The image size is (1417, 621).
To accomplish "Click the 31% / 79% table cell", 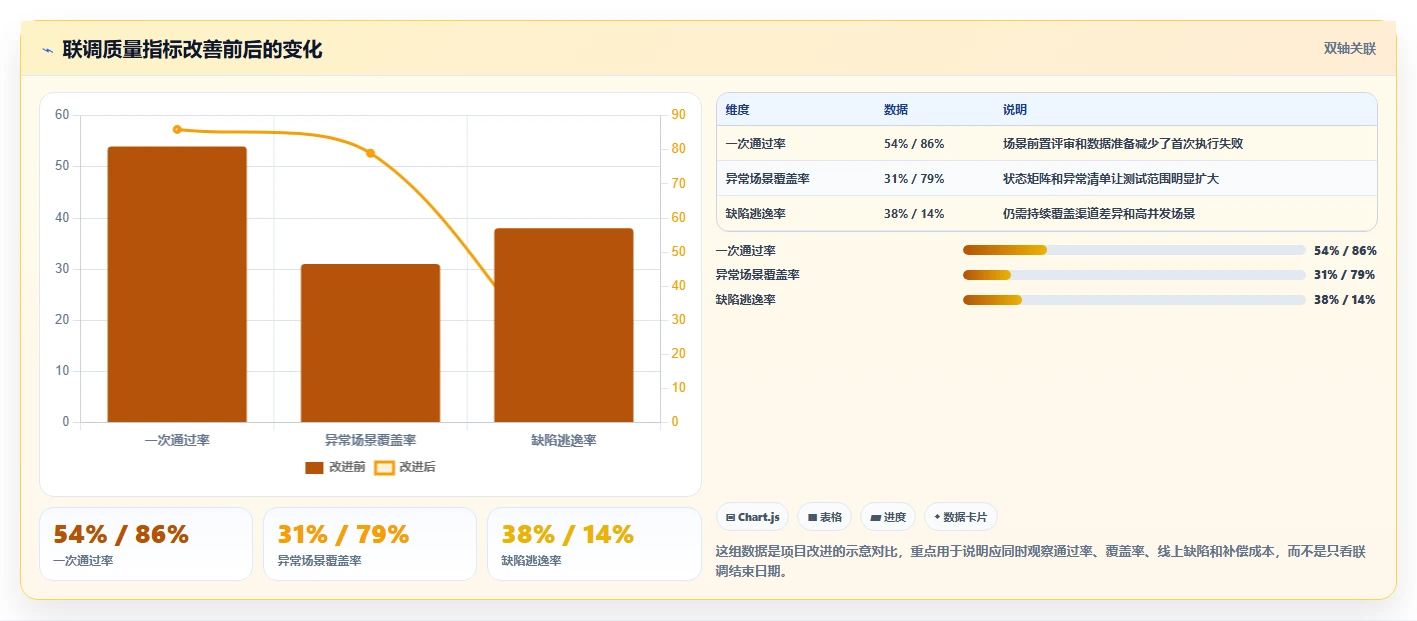I will (914, 179).
